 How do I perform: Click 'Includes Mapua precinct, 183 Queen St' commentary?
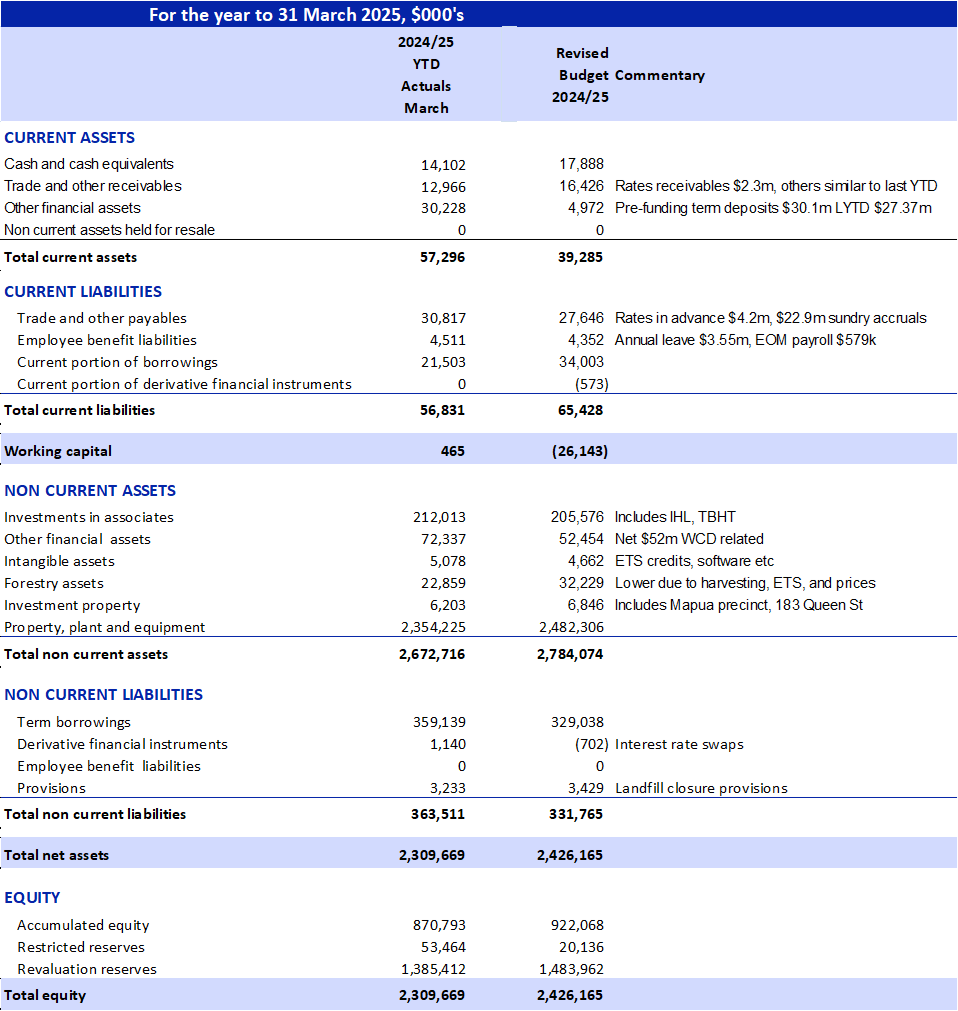[739, 605]
